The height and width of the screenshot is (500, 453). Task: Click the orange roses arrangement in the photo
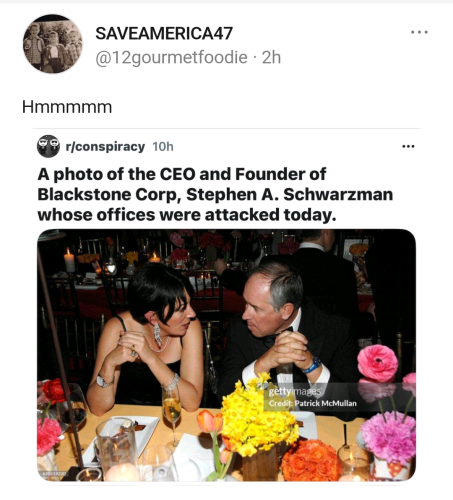pos(310,460)
